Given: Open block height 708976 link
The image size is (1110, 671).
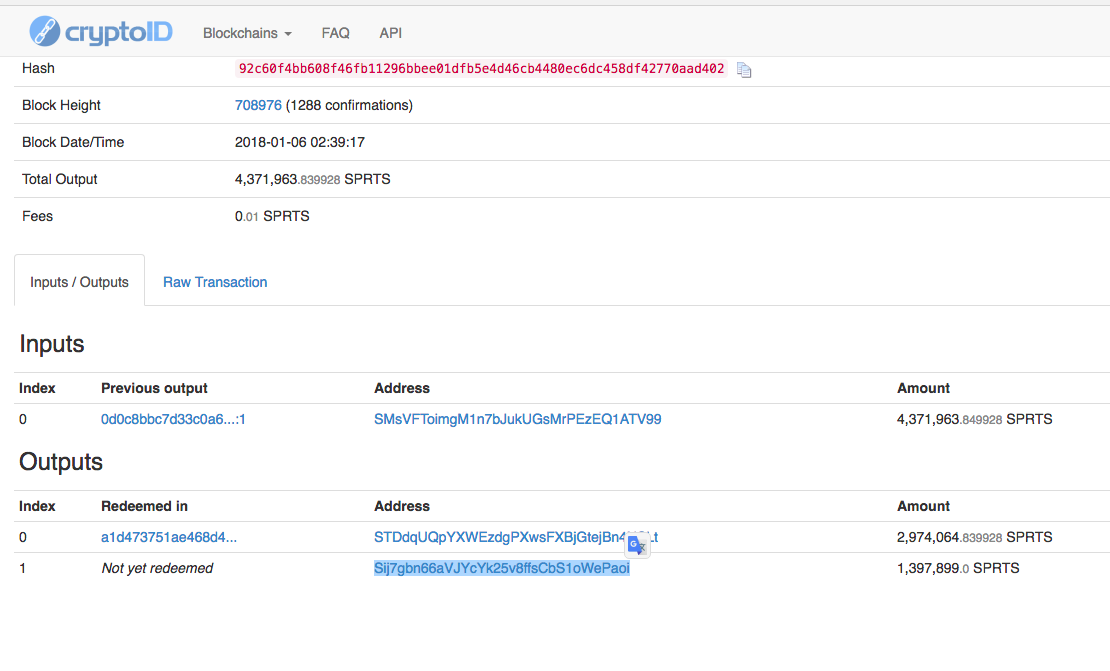Looking at the screenshot, I should click(x=258, y=105).
